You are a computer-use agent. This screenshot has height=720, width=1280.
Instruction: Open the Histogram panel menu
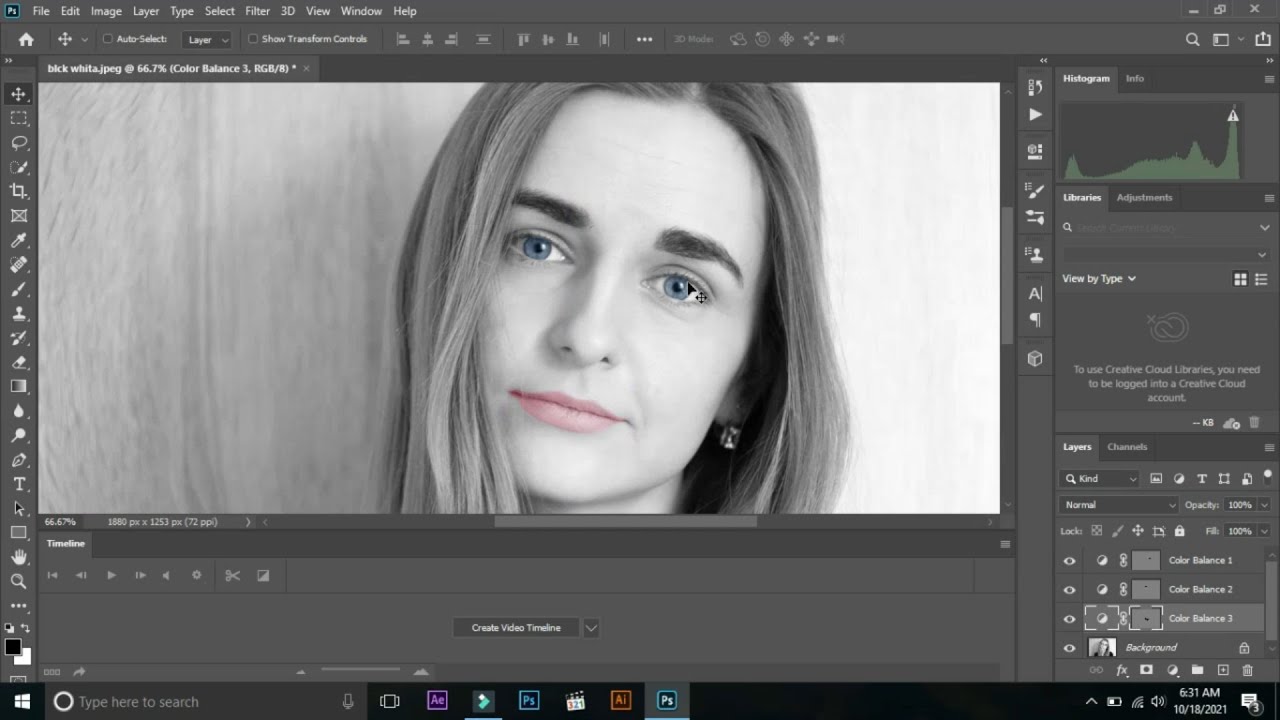click(1269, 79)
